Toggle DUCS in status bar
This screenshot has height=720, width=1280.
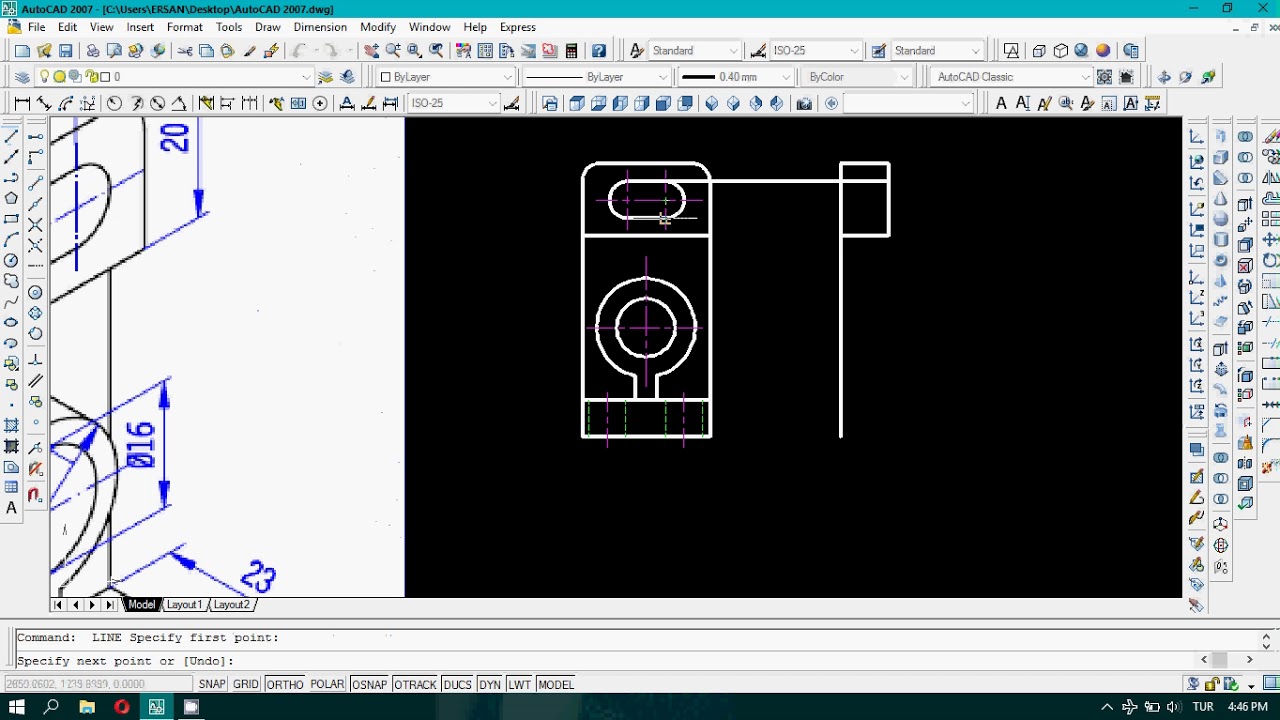[457, 685]
